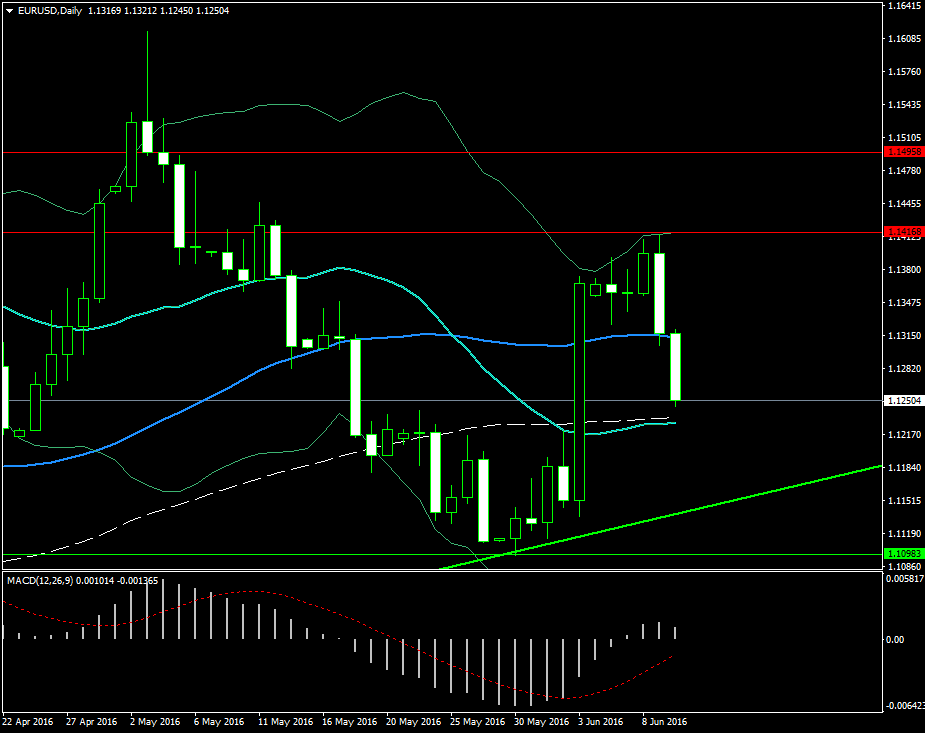Click the 22 Apr 2016 date label

30,721
